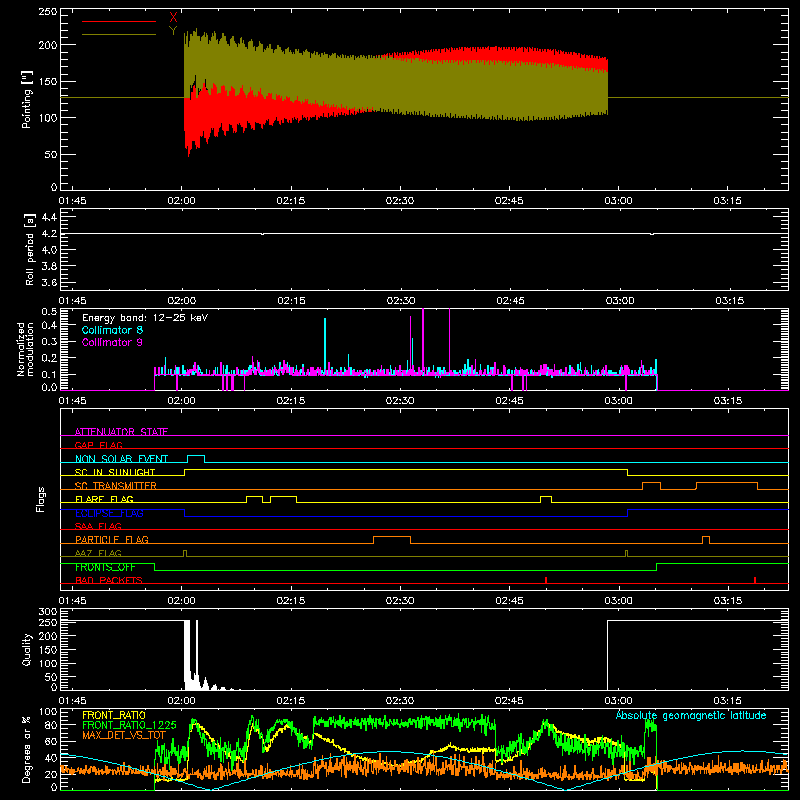This screenshot has height=800, width=800.
Task: Click the red X legend line
Action: click(119, 21)
